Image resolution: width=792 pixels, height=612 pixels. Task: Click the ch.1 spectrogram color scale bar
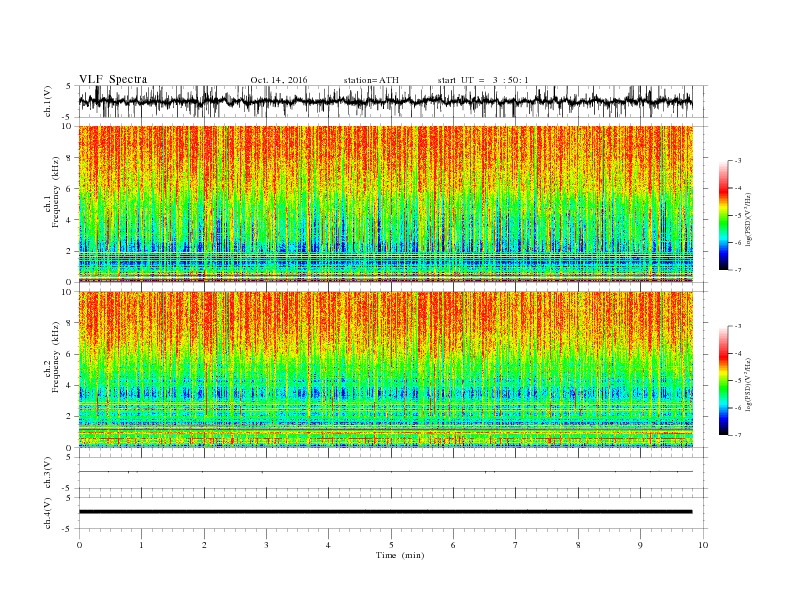tap(723, 215)
